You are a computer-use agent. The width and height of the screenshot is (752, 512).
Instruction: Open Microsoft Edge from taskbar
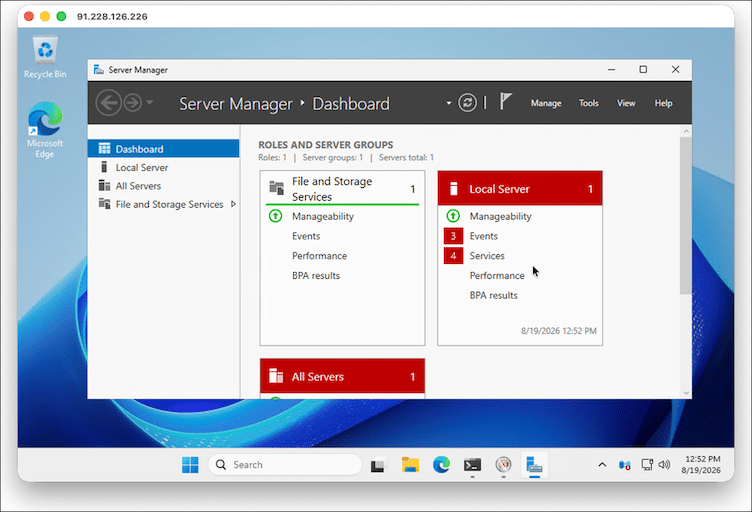(441, 465)
